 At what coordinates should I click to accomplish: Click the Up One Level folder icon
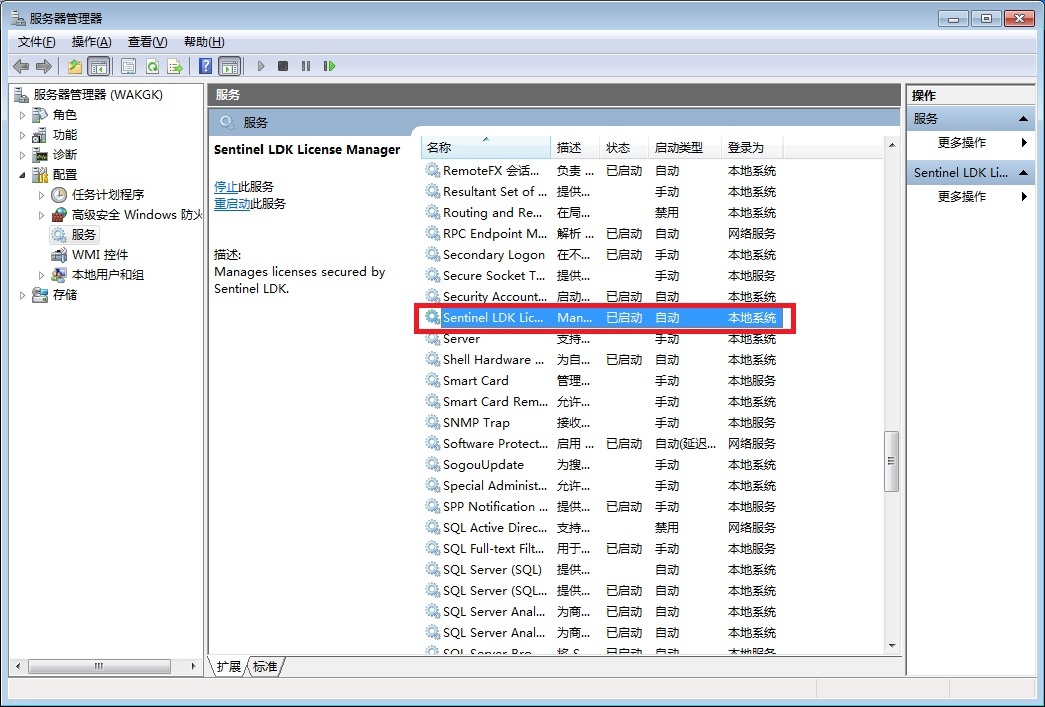point(75,66)
